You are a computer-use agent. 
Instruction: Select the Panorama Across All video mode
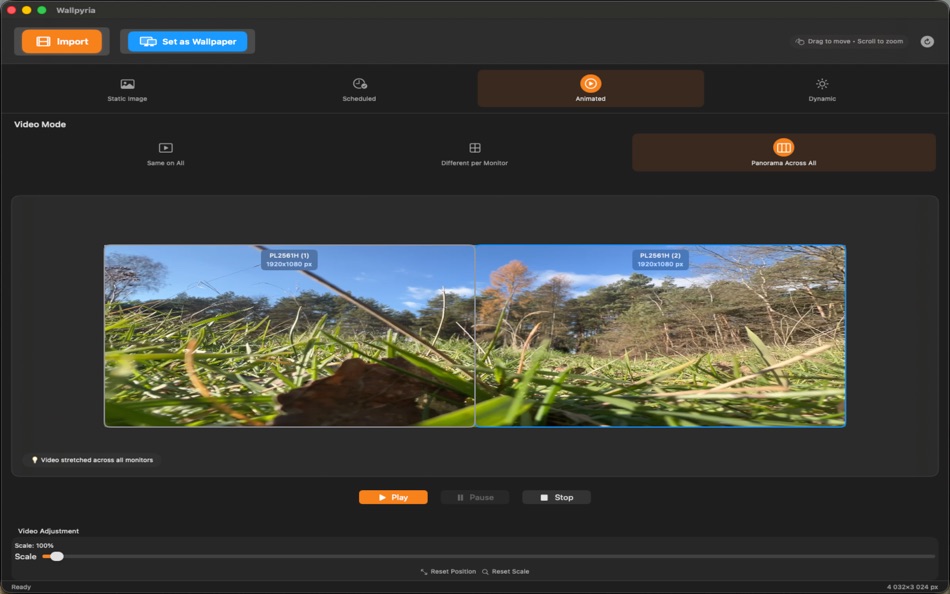click(784, 153)
